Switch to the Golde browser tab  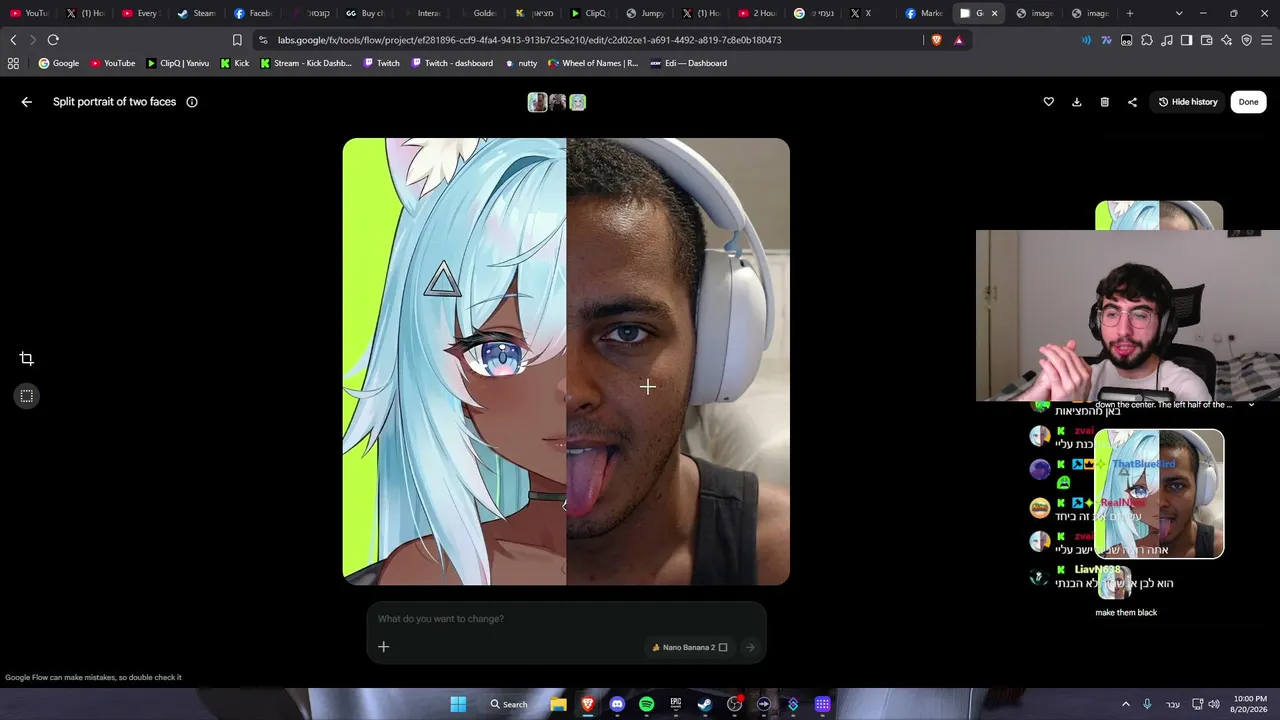[x=476, y=14]
